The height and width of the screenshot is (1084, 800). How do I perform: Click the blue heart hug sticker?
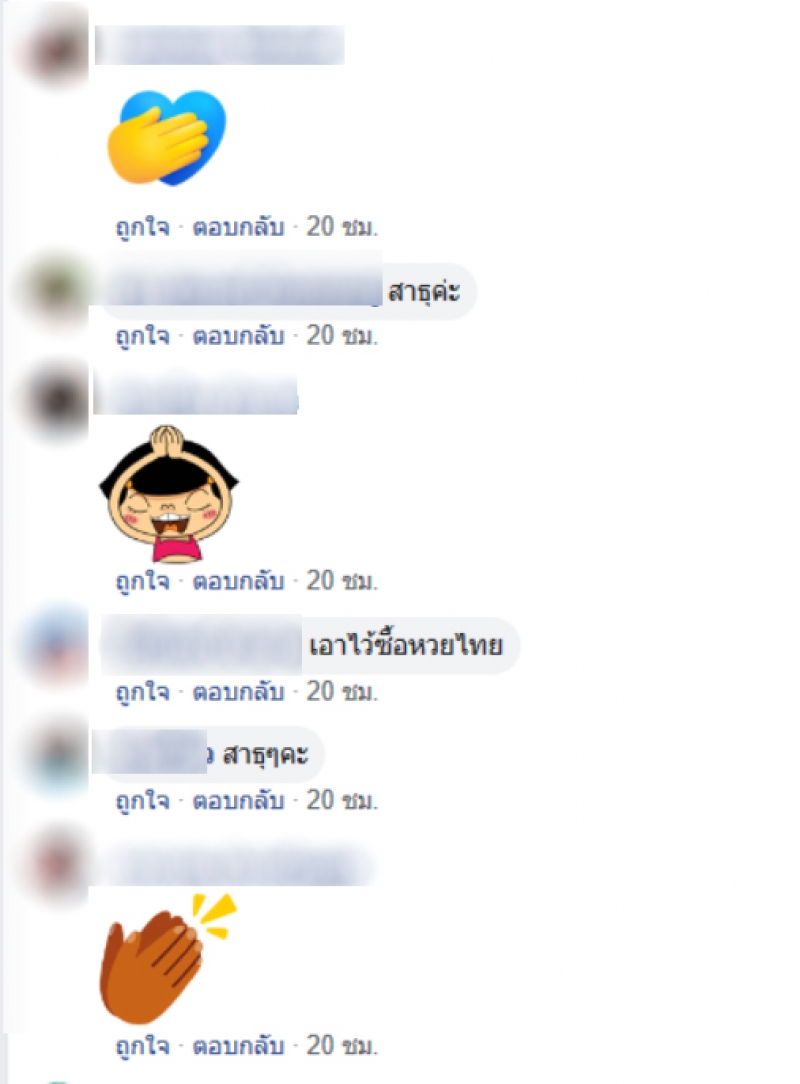167,138
